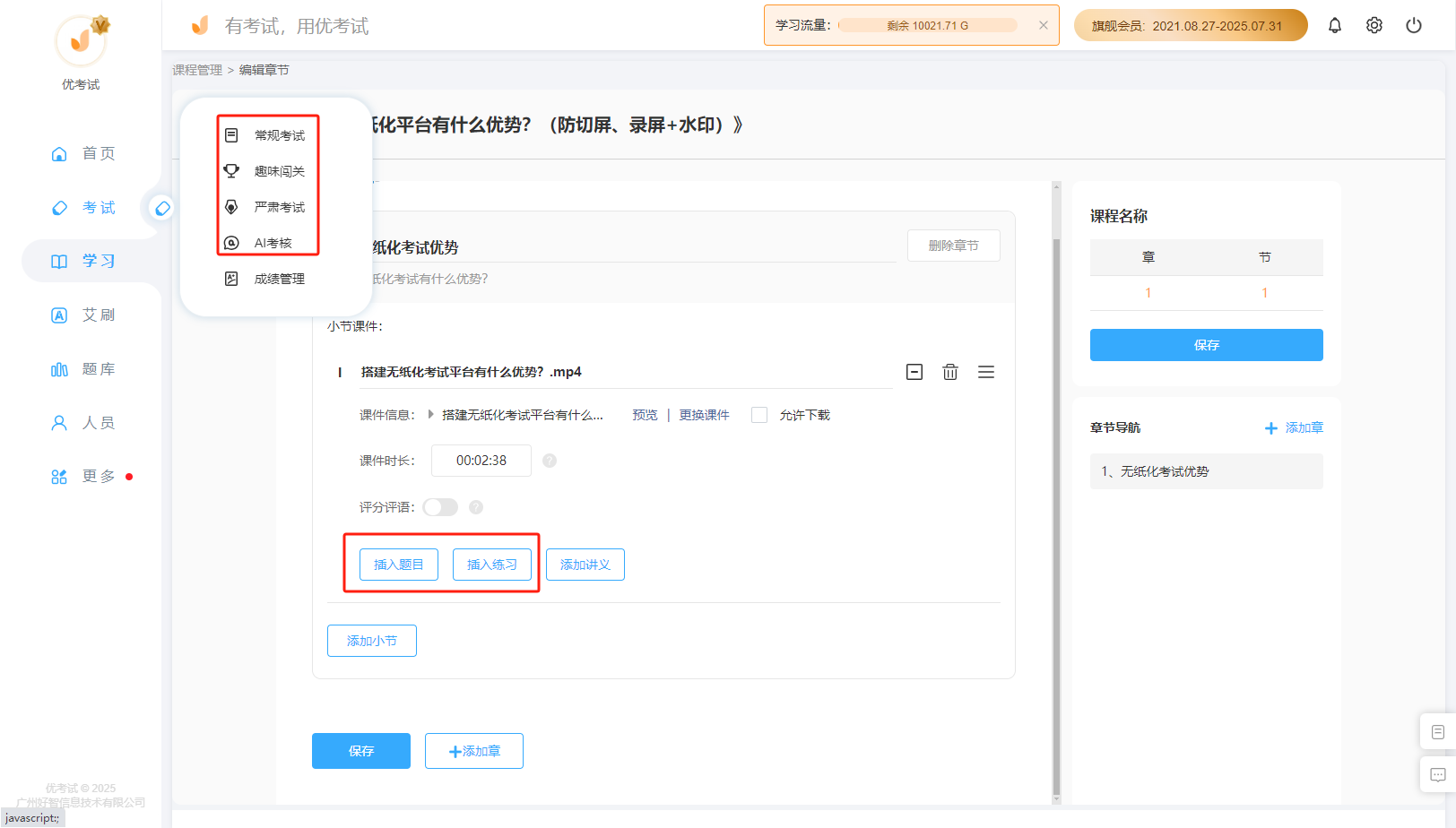Open 学习 section in sidebar
The height and width of the screenshot is (828, 1456).
coord(82,262)
